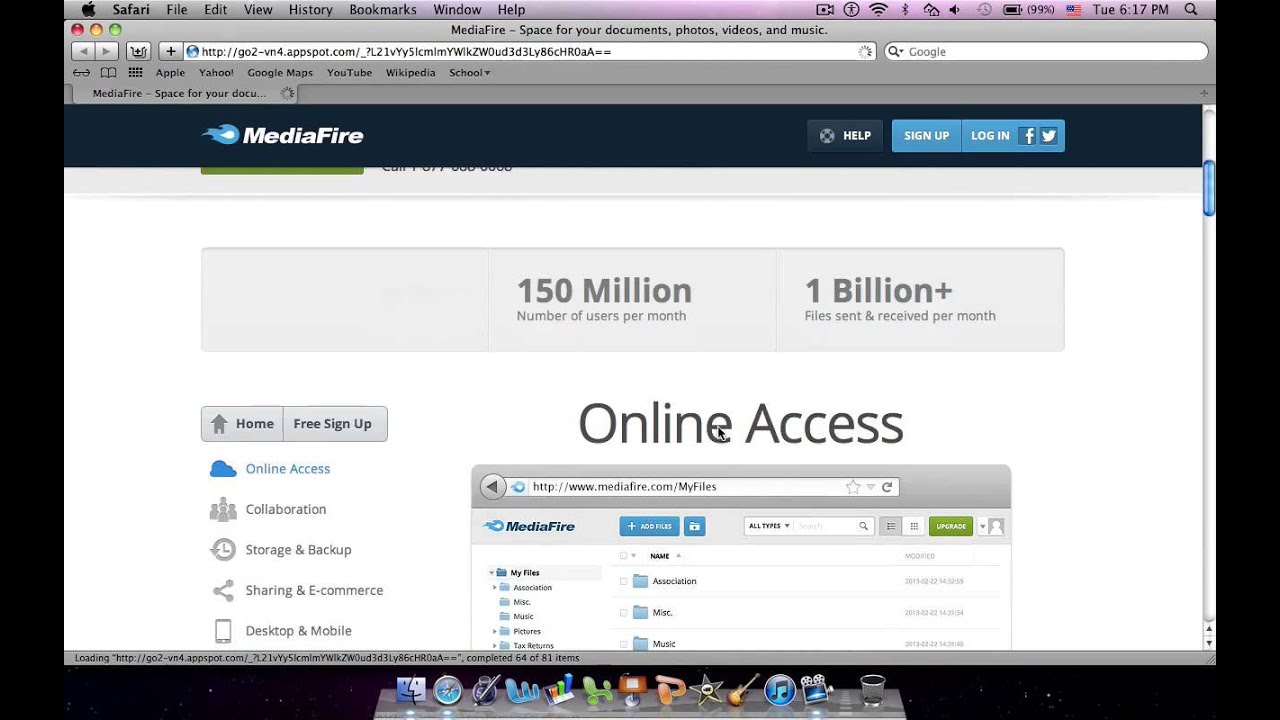
Task: Click the HELP button
Action: (x=845, y=136)
